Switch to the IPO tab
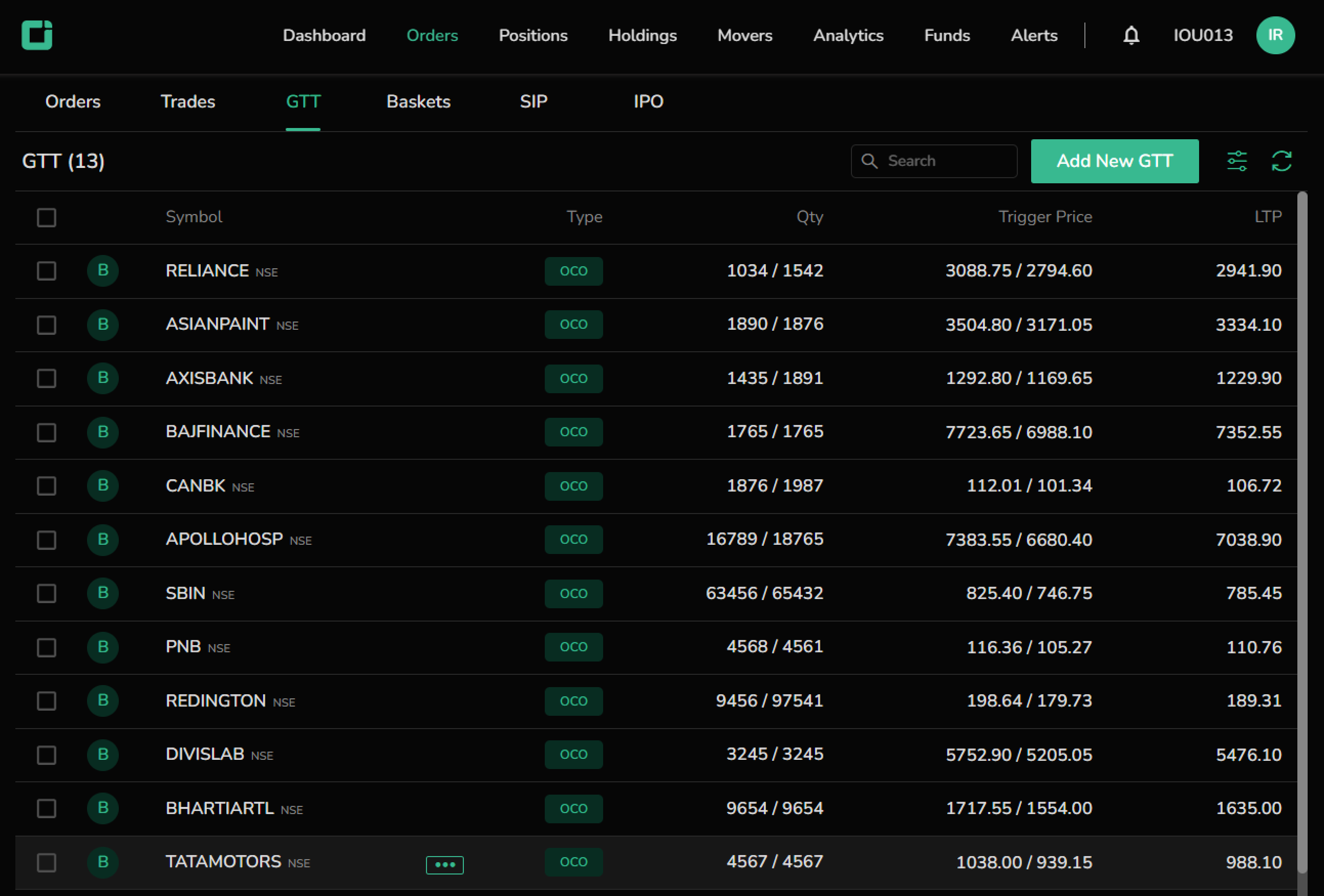Screen dimensions: 1324x896 pos(648,102)
